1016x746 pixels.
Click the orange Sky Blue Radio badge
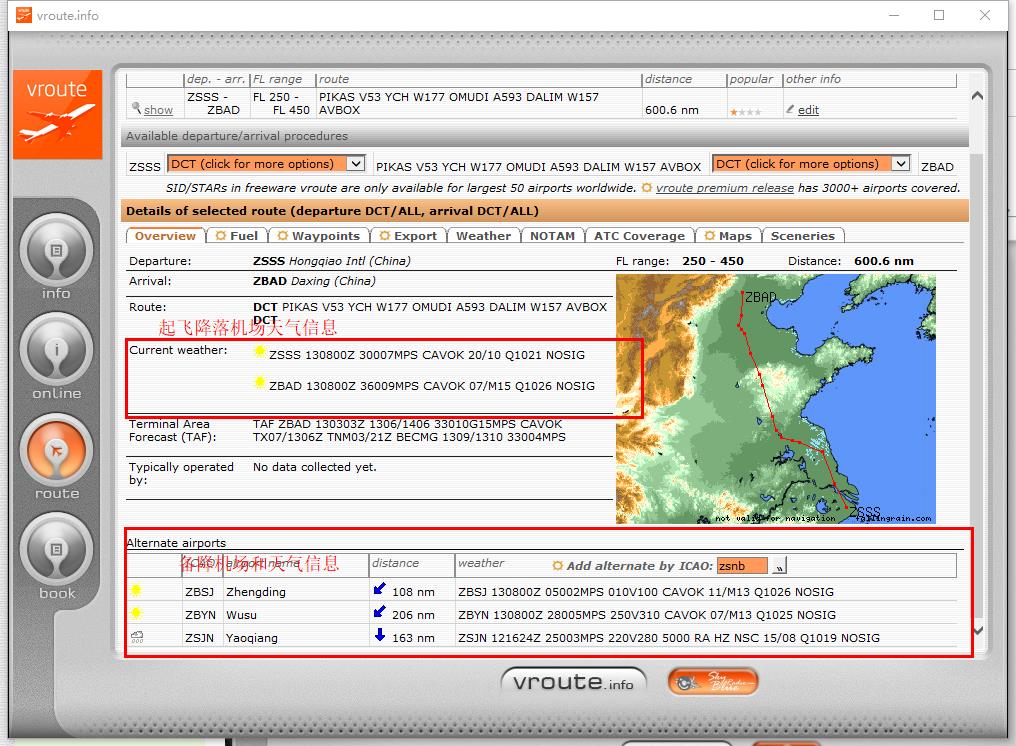712,683
